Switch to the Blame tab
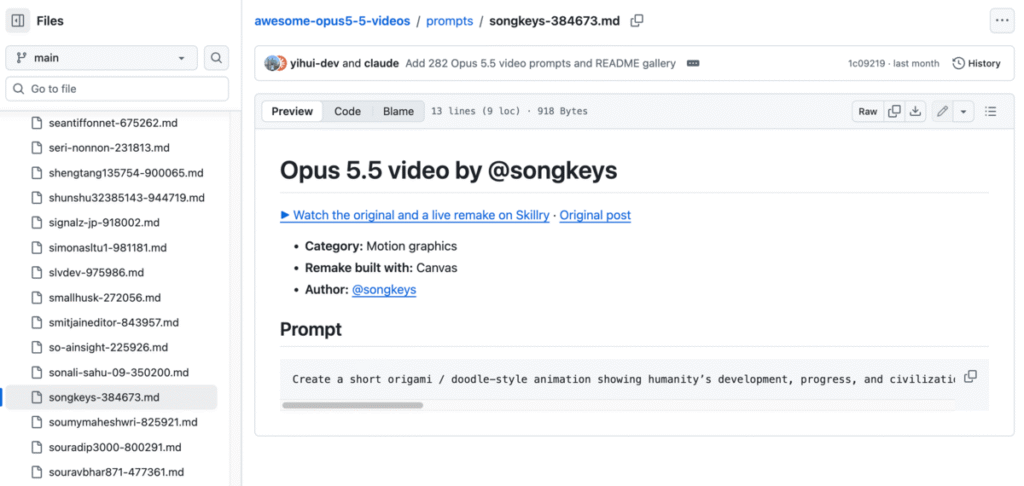 (398, 111)
